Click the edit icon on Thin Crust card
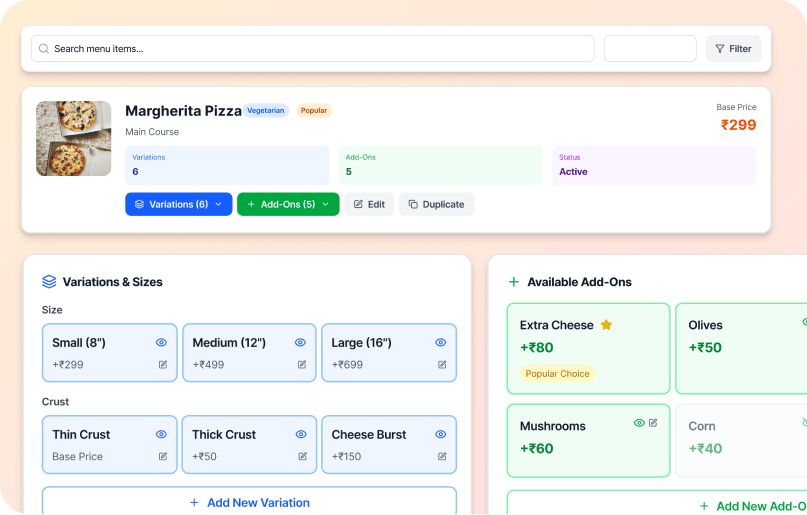The image size is (807, 515). [163, 457]
